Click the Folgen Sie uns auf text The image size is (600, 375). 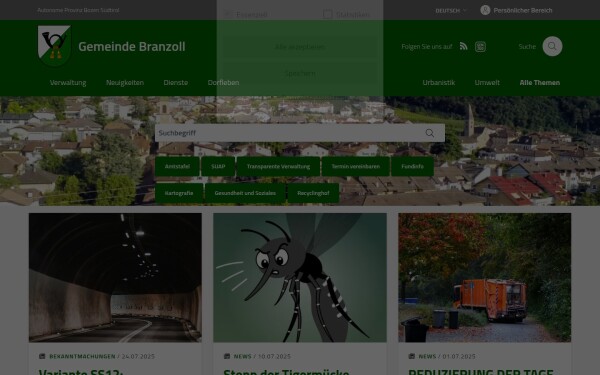click(427, 47)
